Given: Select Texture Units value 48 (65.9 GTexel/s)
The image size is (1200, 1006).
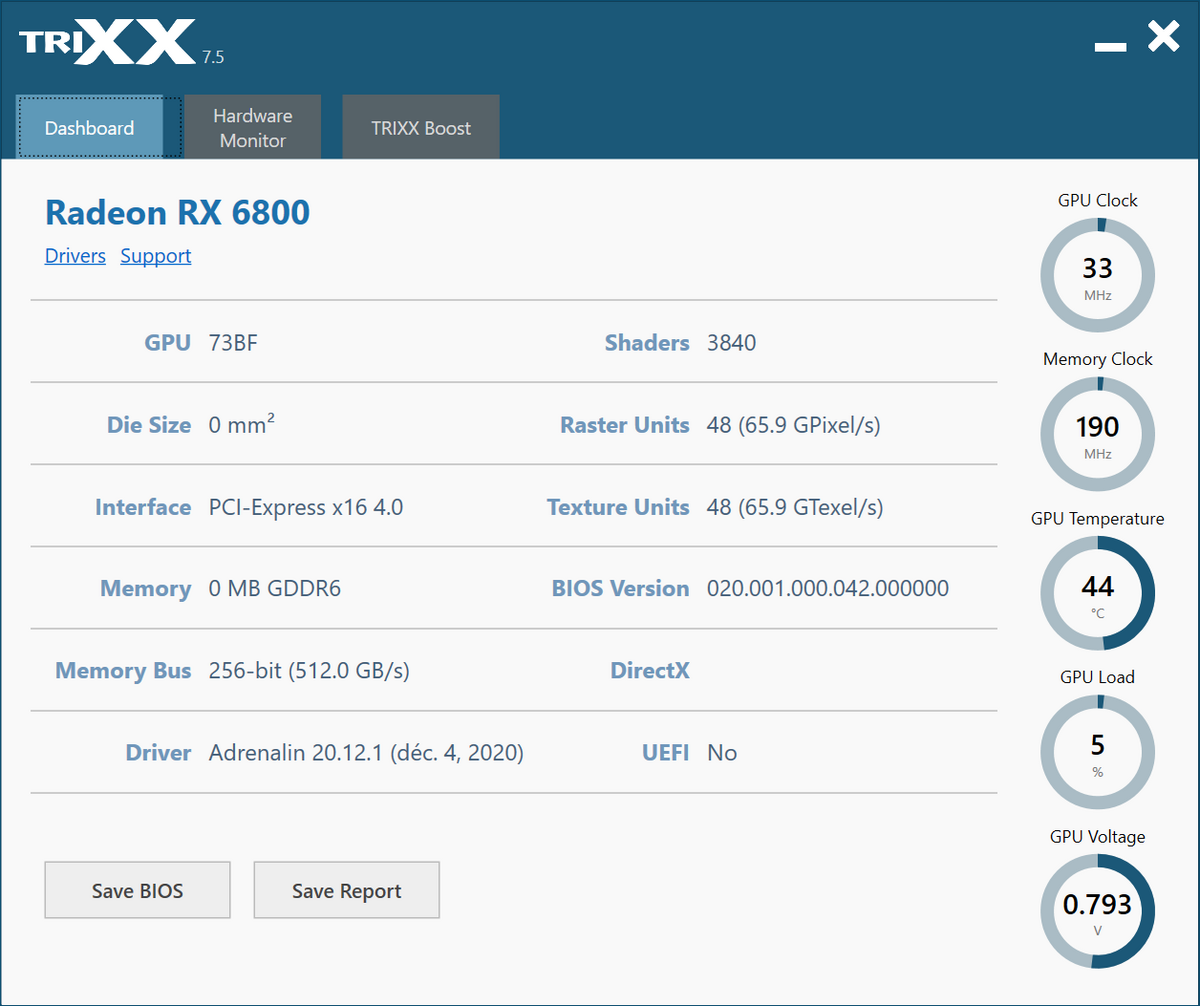Looking at the screenshot, I should click(795, 507).
